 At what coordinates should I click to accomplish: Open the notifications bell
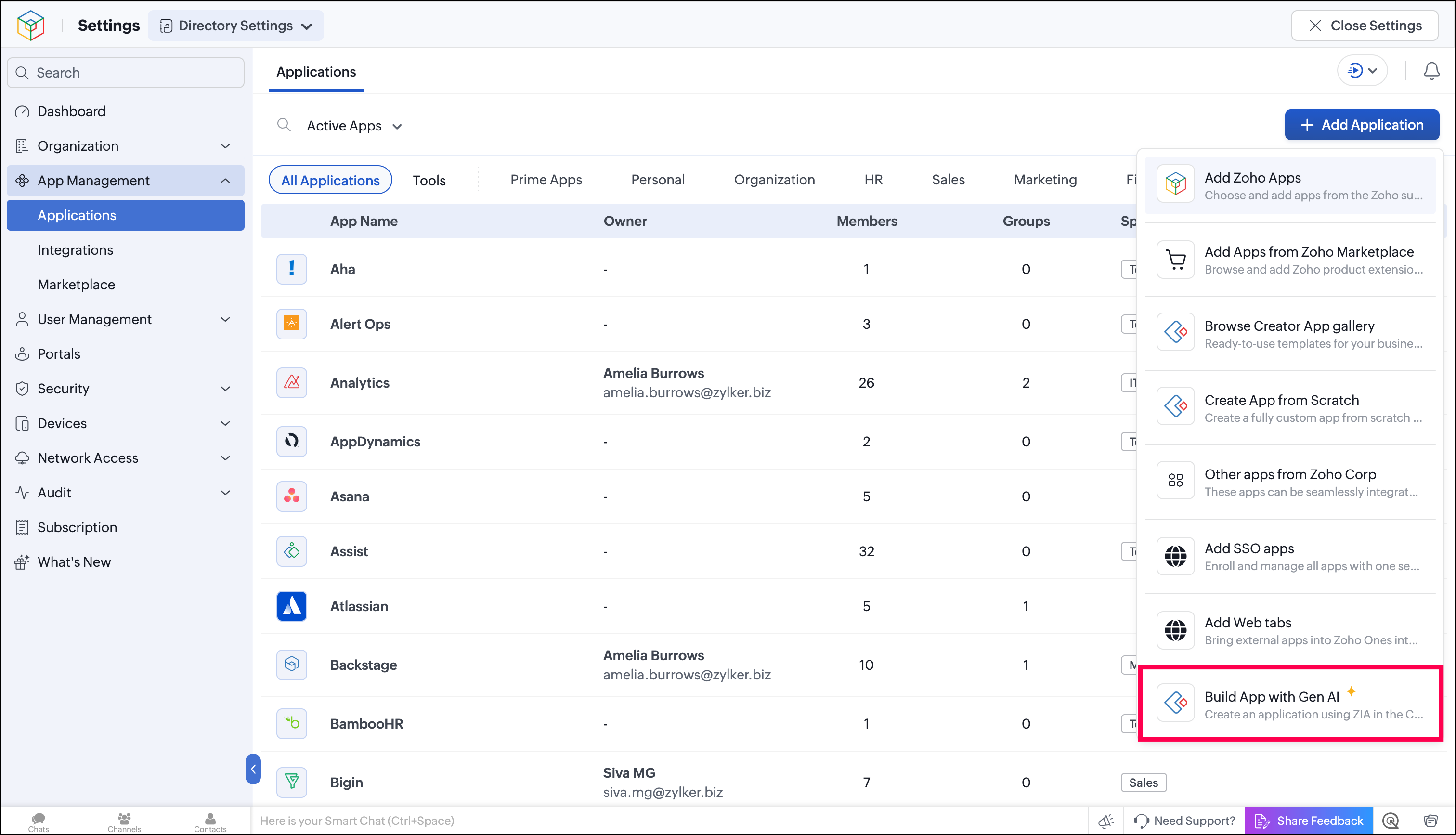1431,70
